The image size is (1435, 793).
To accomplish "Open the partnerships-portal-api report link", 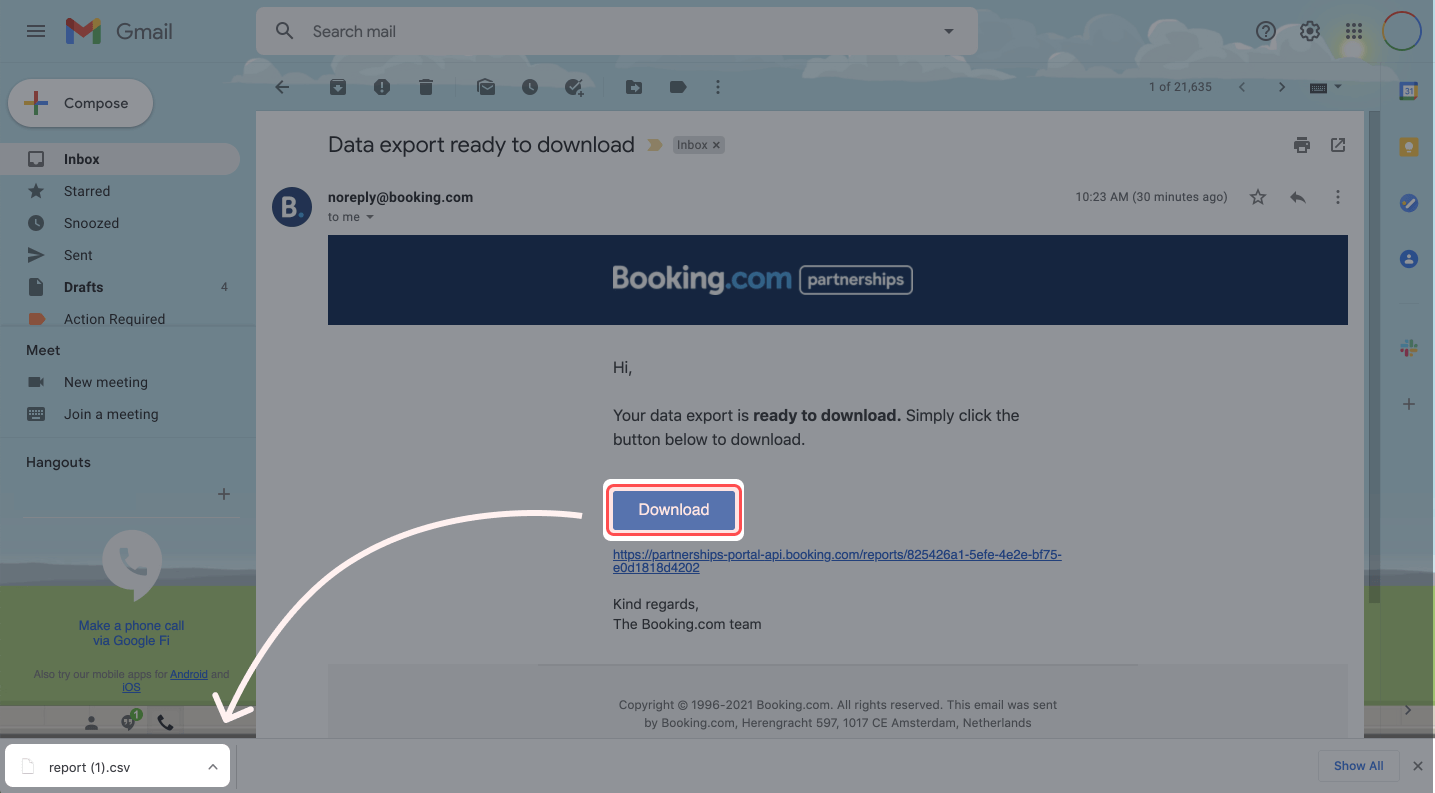I will [837, 560].
